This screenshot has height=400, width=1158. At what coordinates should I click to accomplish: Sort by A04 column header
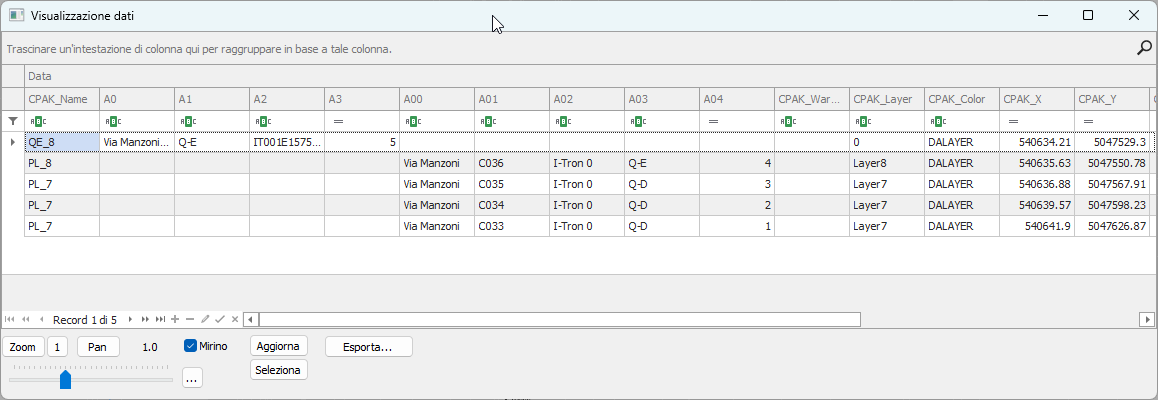point(737,99)
